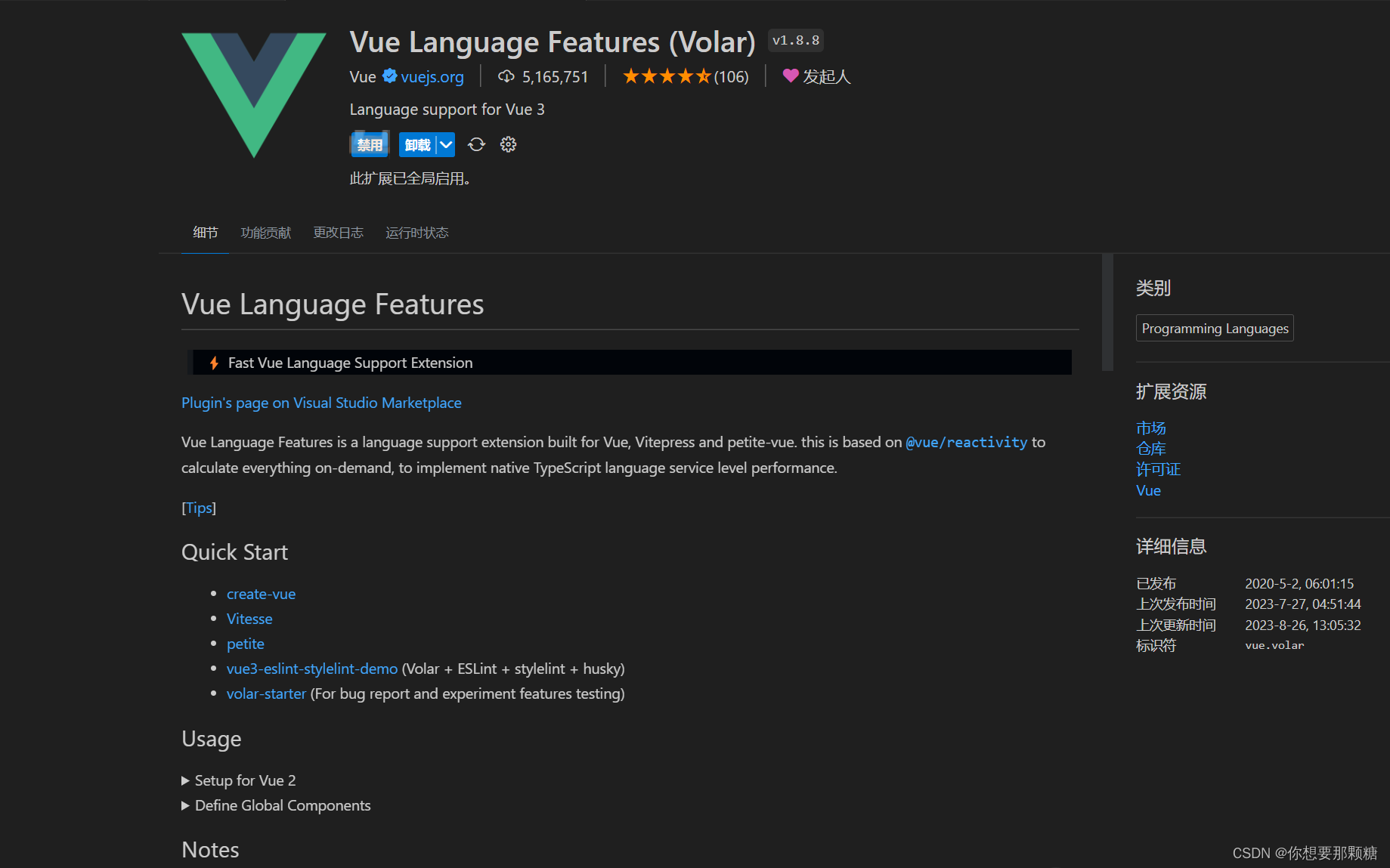The height and width of the screenshot is (868, 1390).
Task: Select the Programming Languages category tag
Action: [1214, 328]
